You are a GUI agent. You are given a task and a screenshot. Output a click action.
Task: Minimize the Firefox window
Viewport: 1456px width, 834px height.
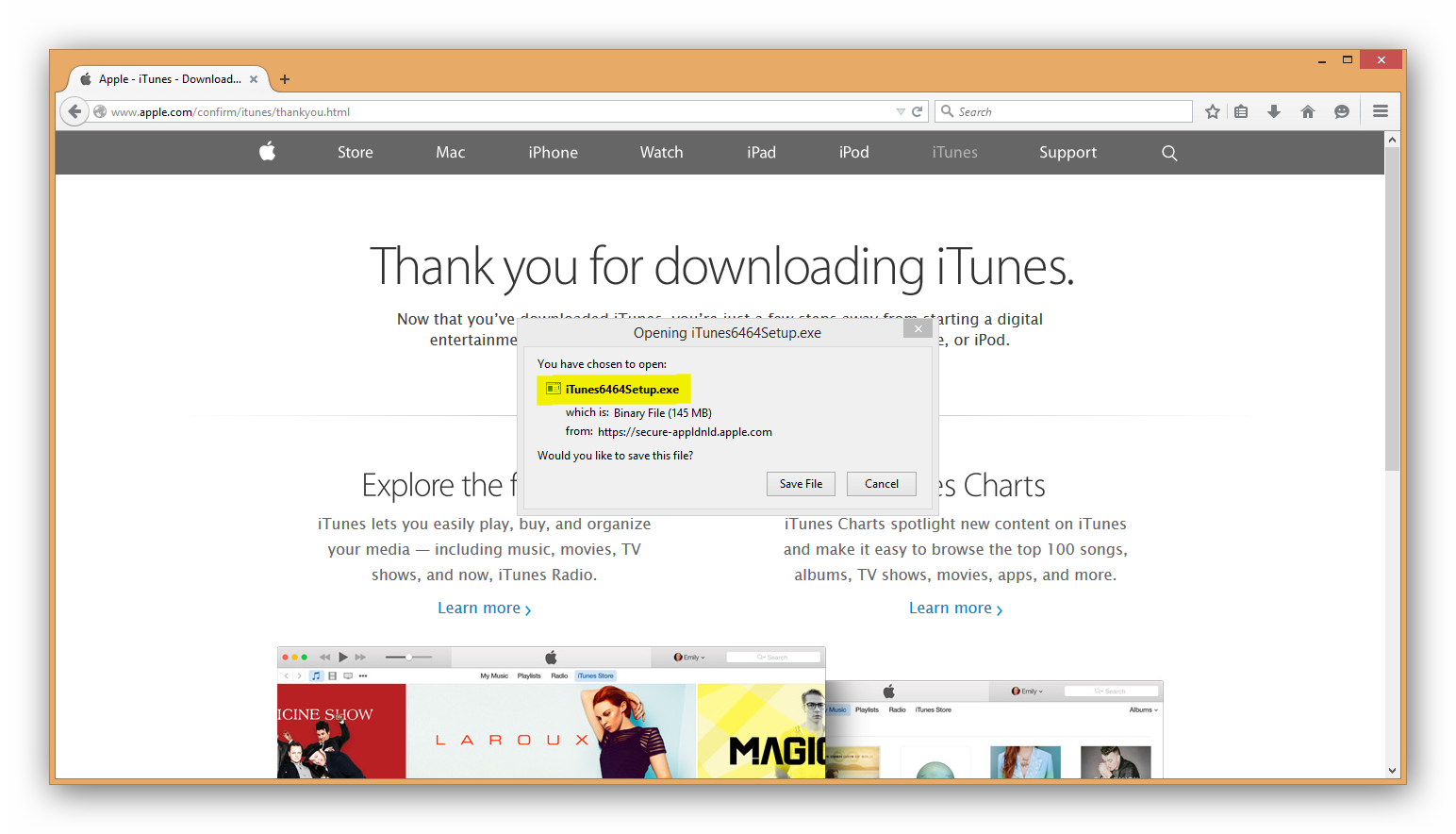[1322, 60]
